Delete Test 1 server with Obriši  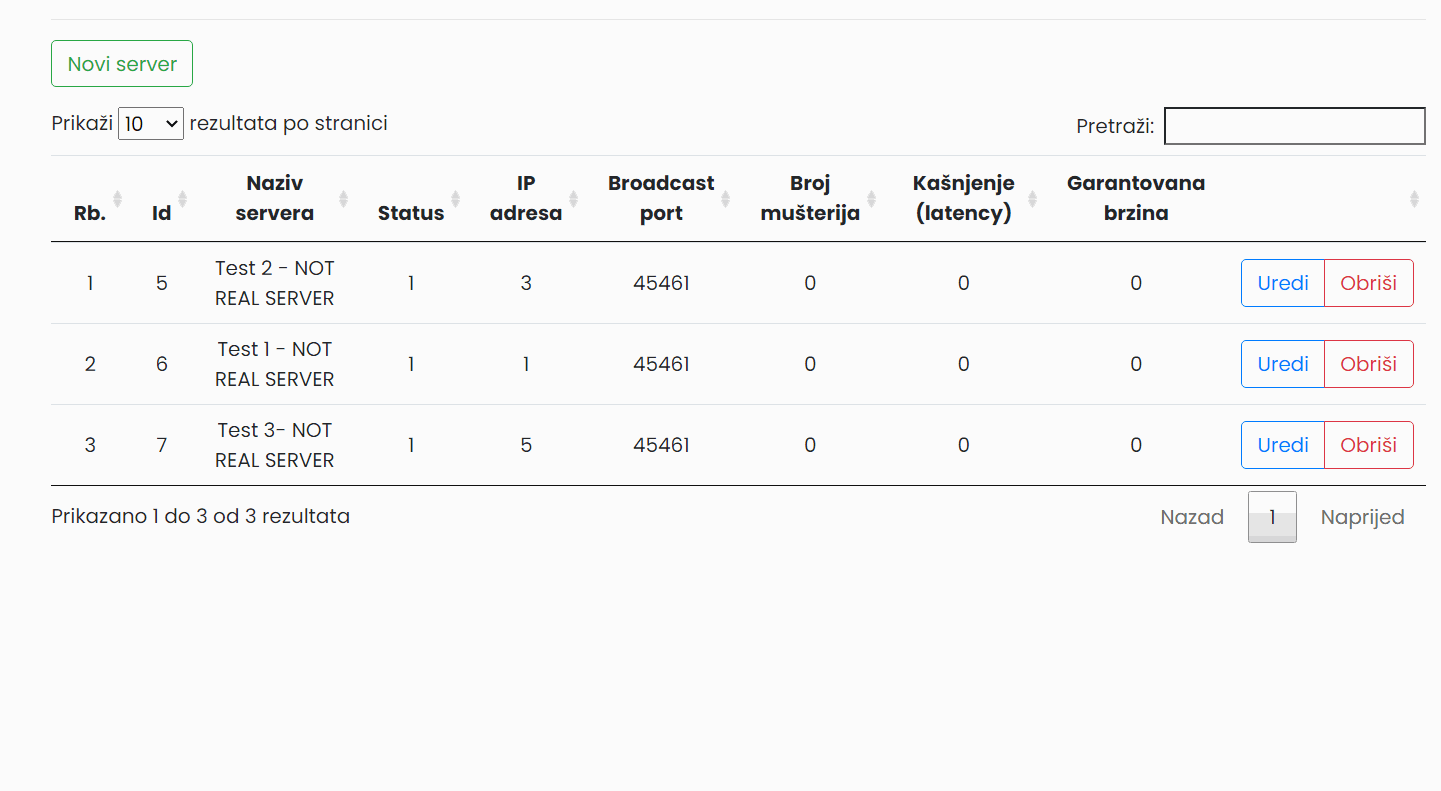(x=1369, y=364)
